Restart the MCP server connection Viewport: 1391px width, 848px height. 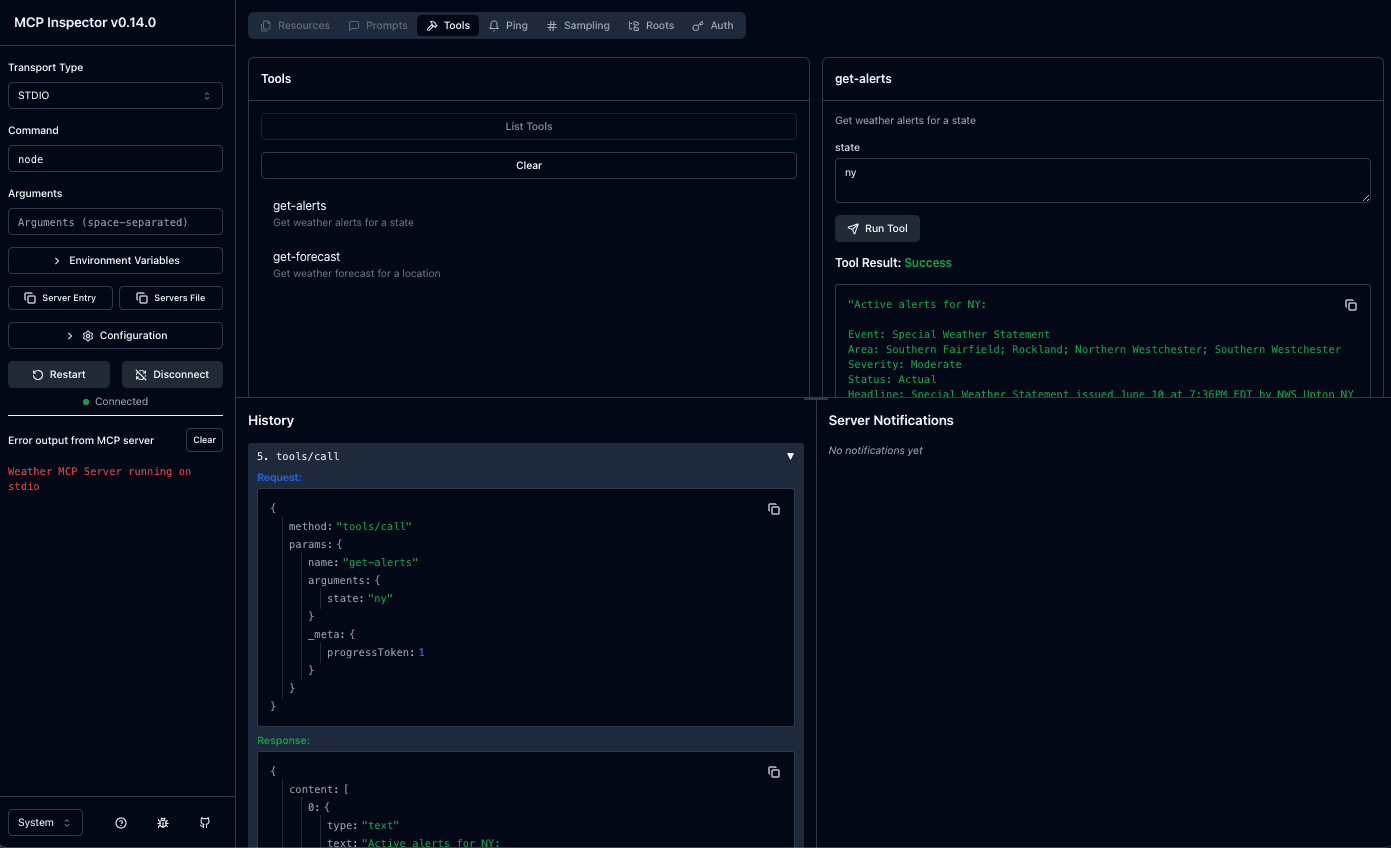pos(59,374)
